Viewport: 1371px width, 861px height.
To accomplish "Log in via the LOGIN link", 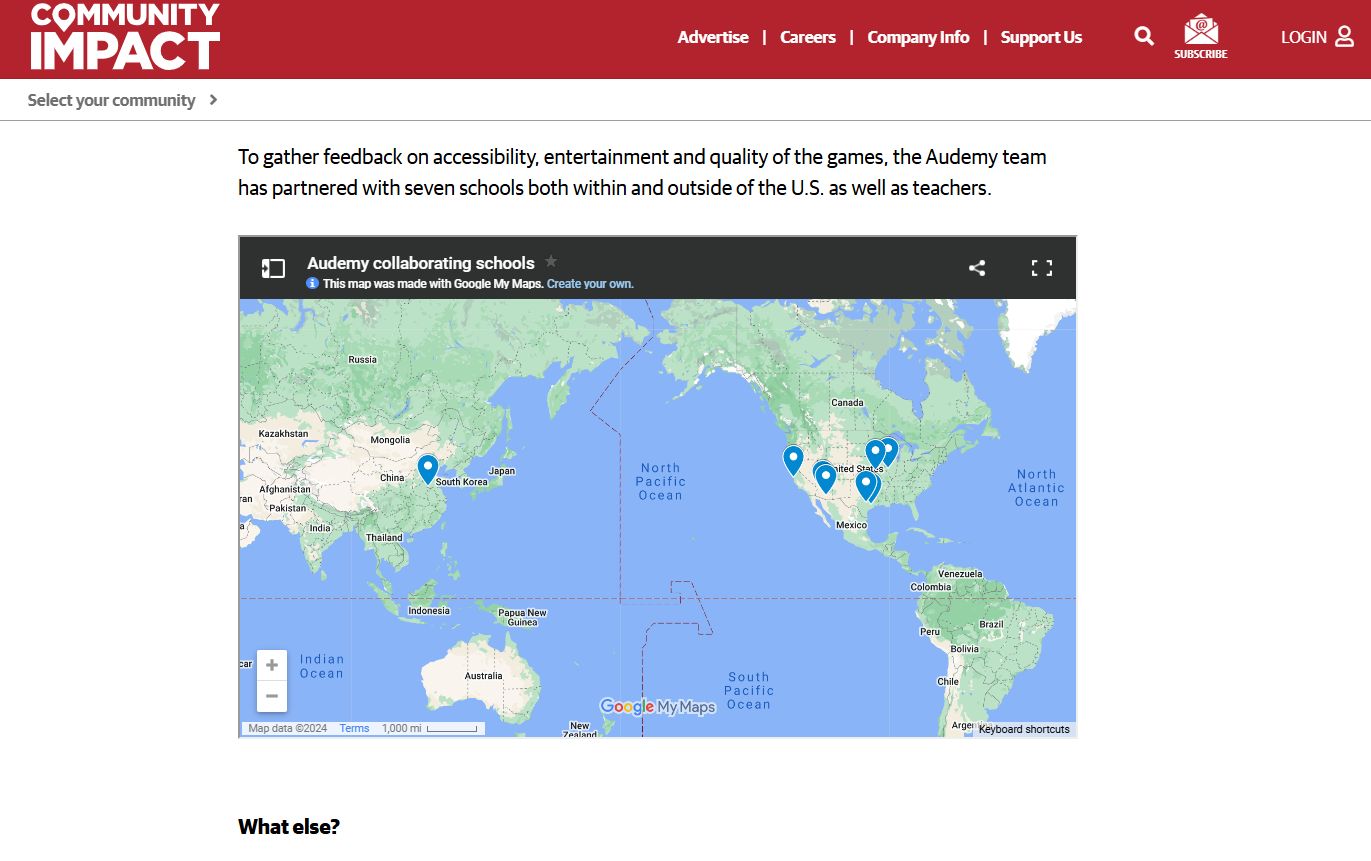I will tap(1317, 37).
